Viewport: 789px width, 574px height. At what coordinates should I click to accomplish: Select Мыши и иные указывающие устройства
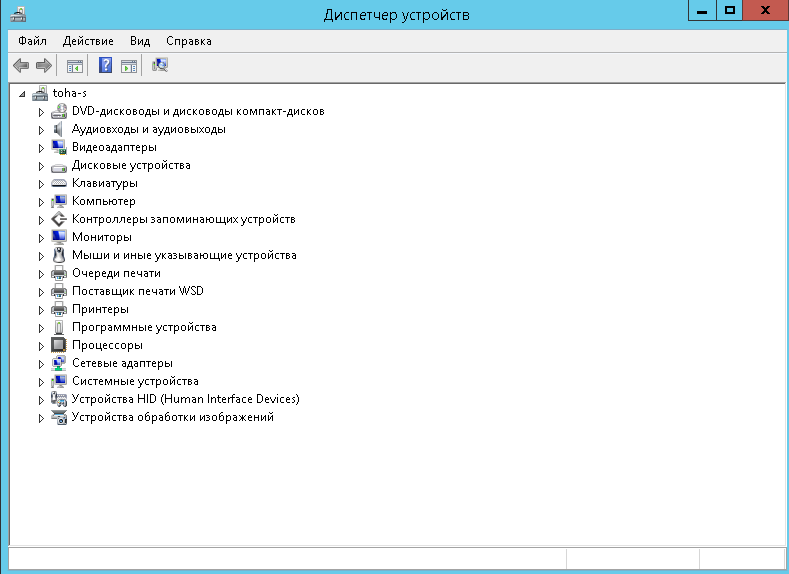tap(183, 255)
